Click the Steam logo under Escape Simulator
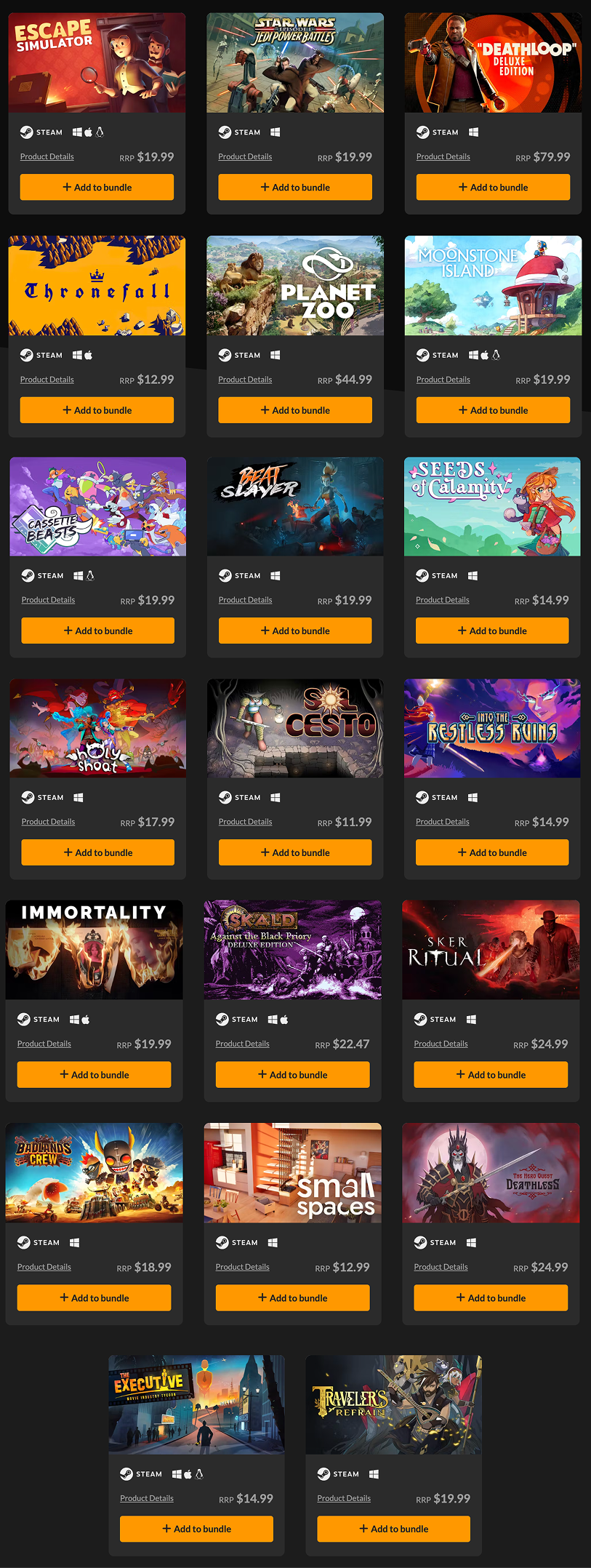The image size is (591, 1568). click(x=27, y=132)
